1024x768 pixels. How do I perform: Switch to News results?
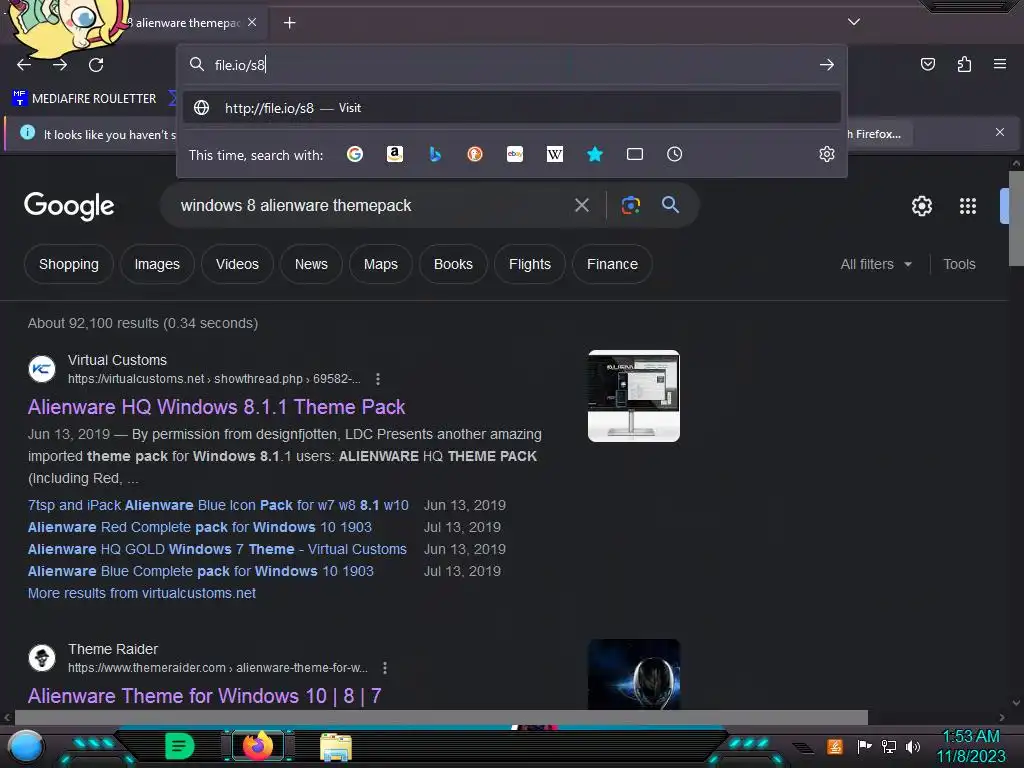(x=311, y=264)
